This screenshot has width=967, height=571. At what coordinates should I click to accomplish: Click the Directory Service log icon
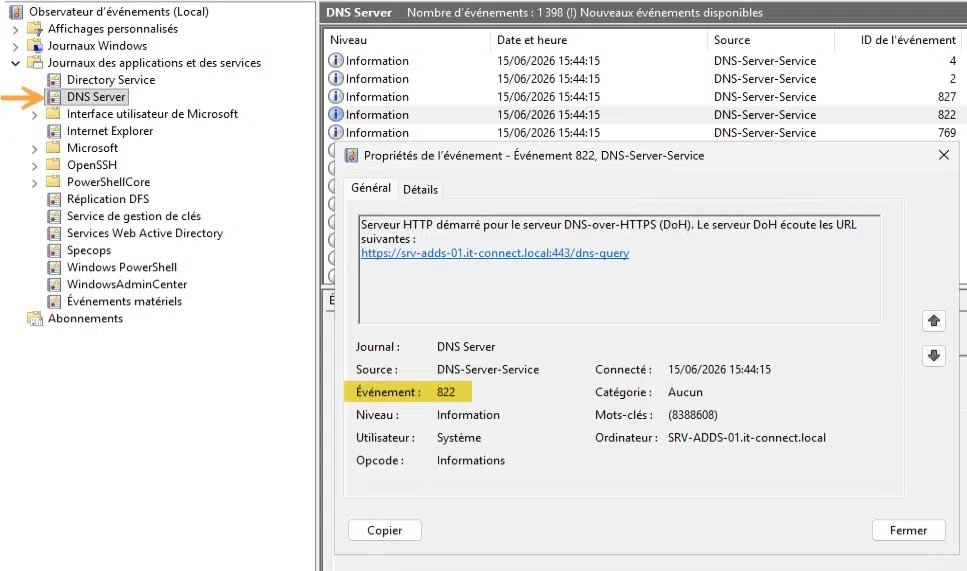pyautogui.click(x=54, y=80)
